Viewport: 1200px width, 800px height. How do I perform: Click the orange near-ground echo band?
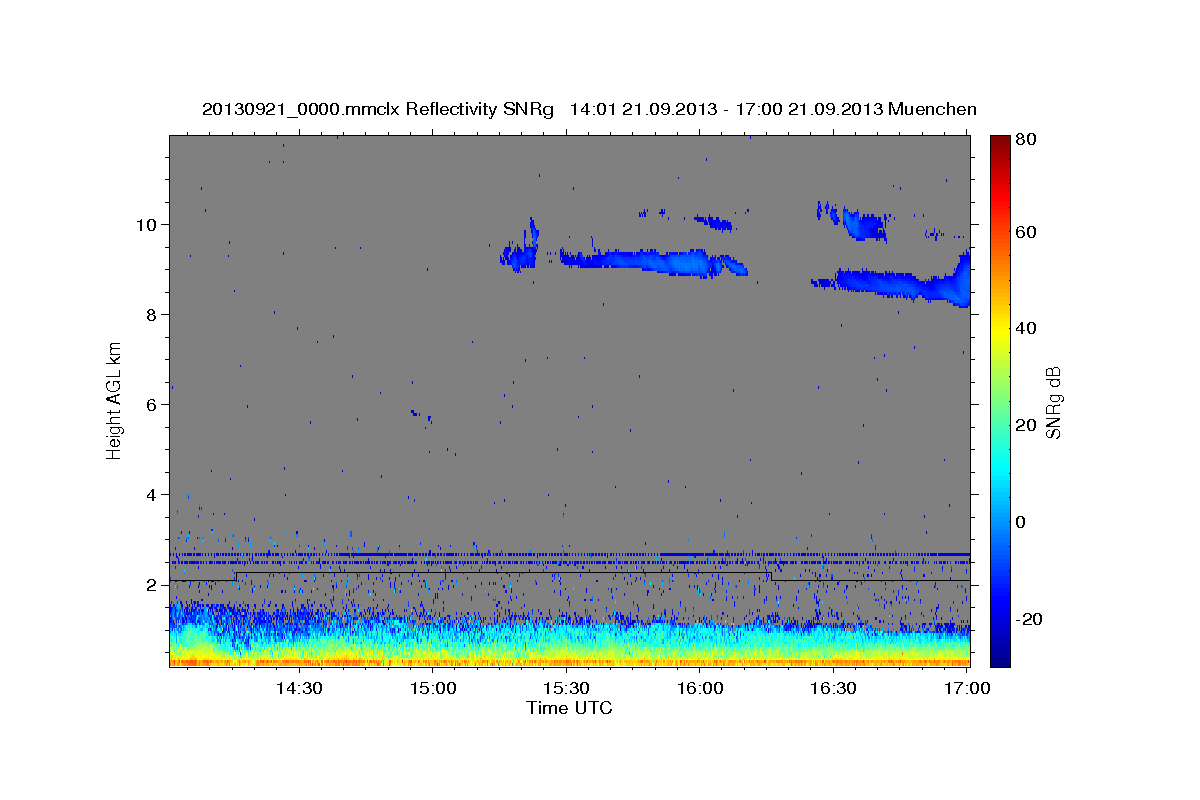[569, 661]
